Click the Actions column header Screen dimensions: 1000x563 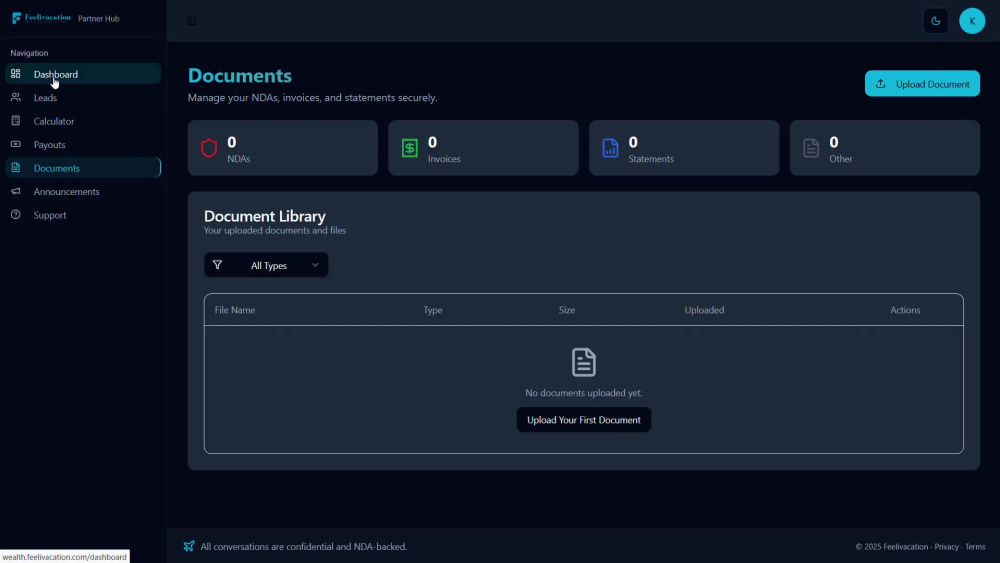[905, 310]
